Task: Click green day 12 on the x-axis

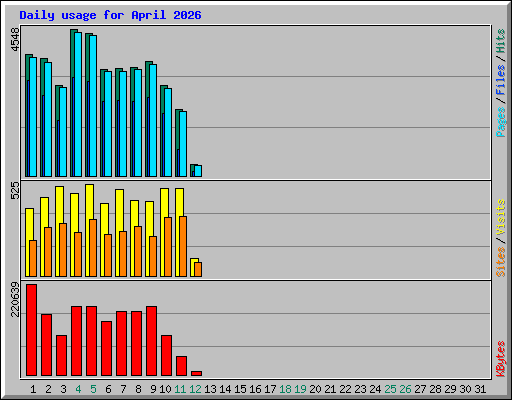Action: [195, 389]
